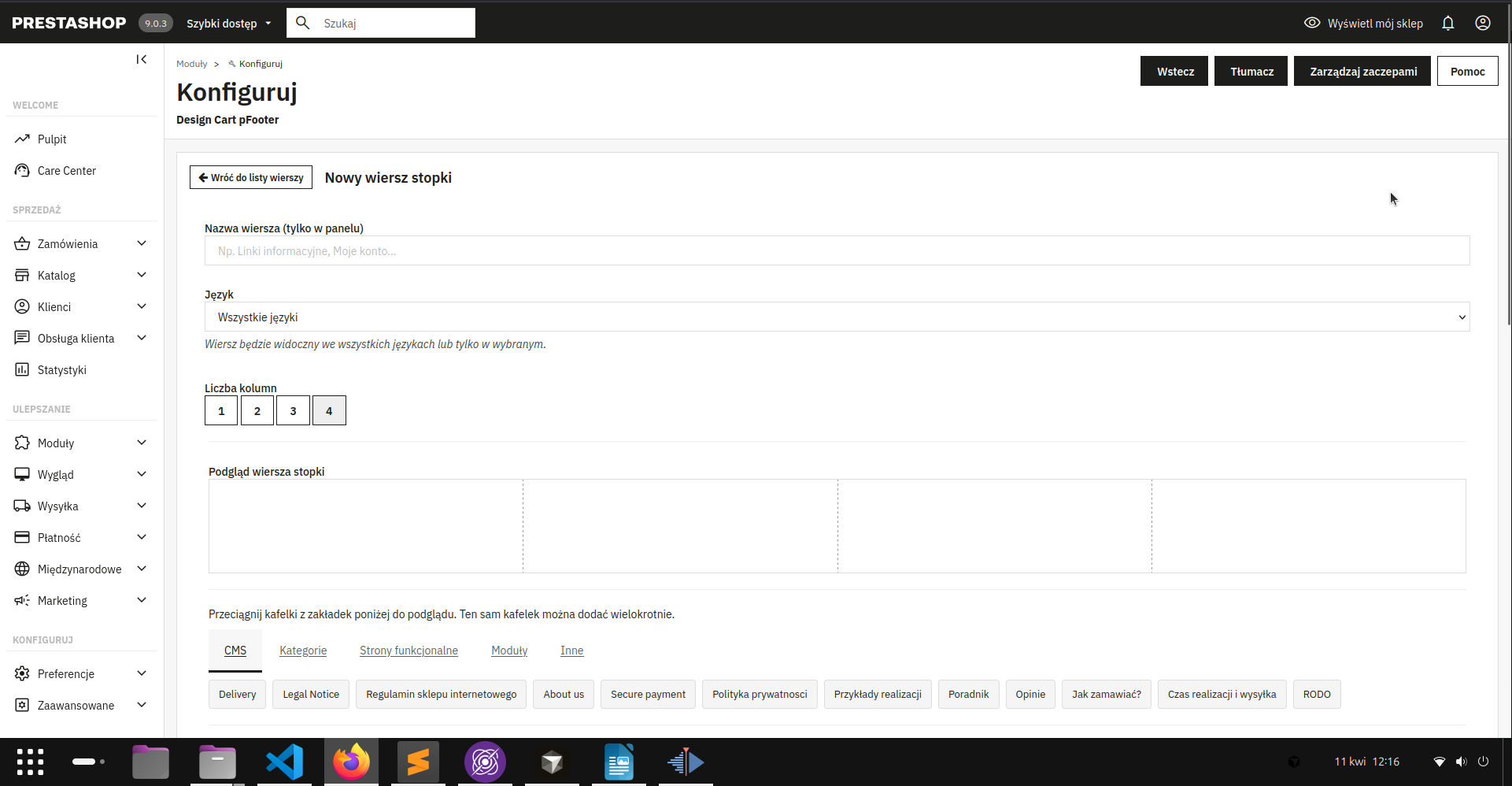The image size is (1512, 786).
Task: Switch to Strony funkcjonalne tab
Action: click(x=408, y=651)
